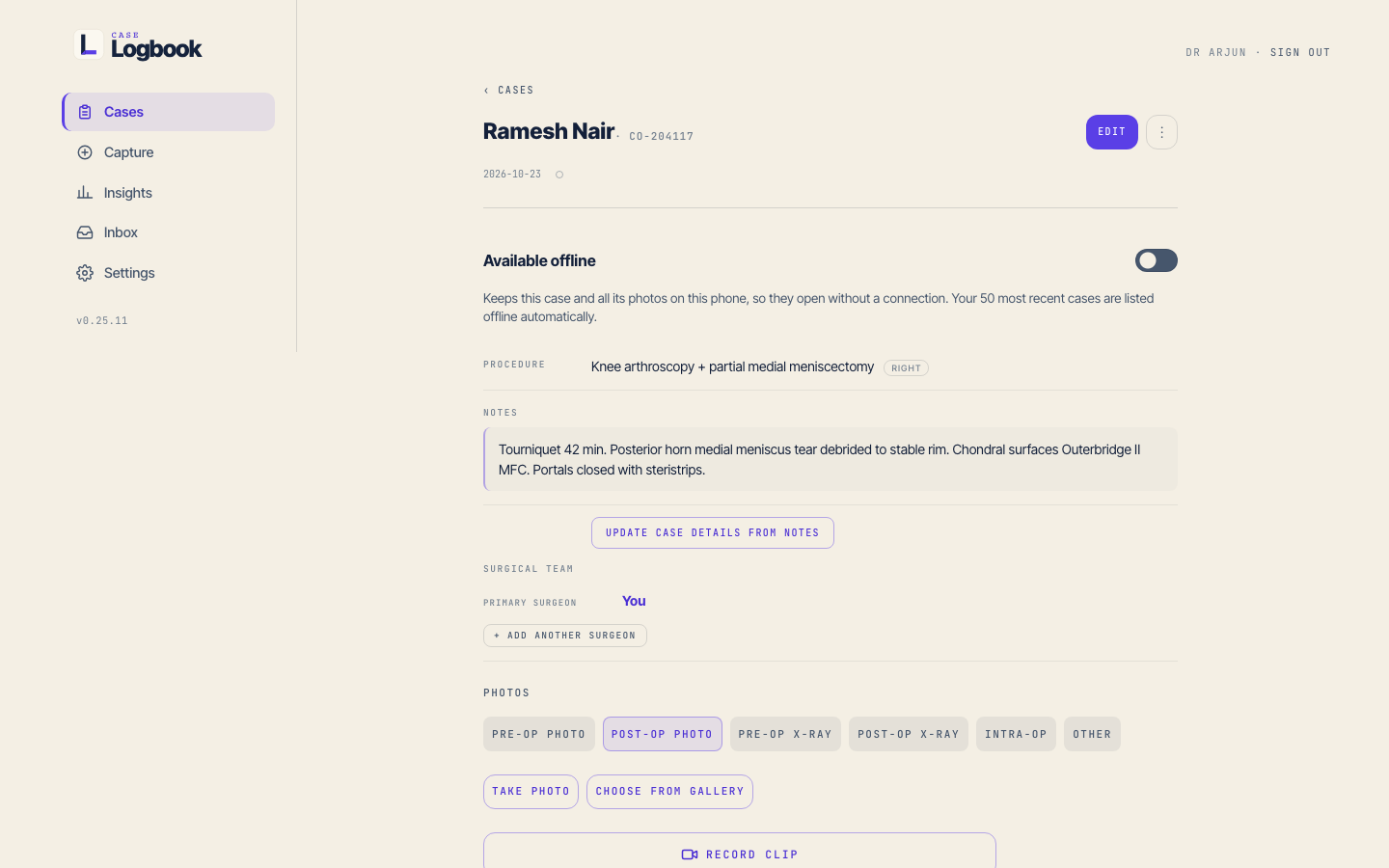Viewport: 1389px width, 868px height.
Task: Select the Post-Op Photo category chip
Action: click(663, 734)
